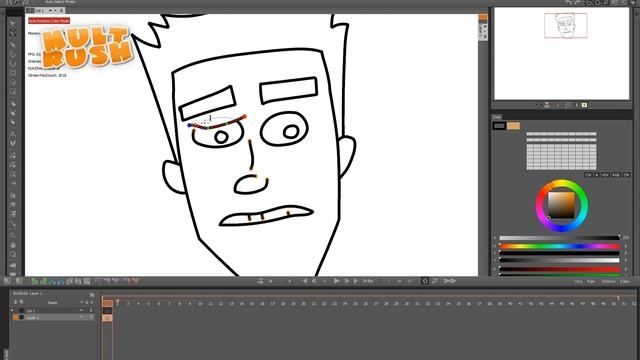Step to the previous frame
This screenshot has width=640, height=360.
pos(314,281)
